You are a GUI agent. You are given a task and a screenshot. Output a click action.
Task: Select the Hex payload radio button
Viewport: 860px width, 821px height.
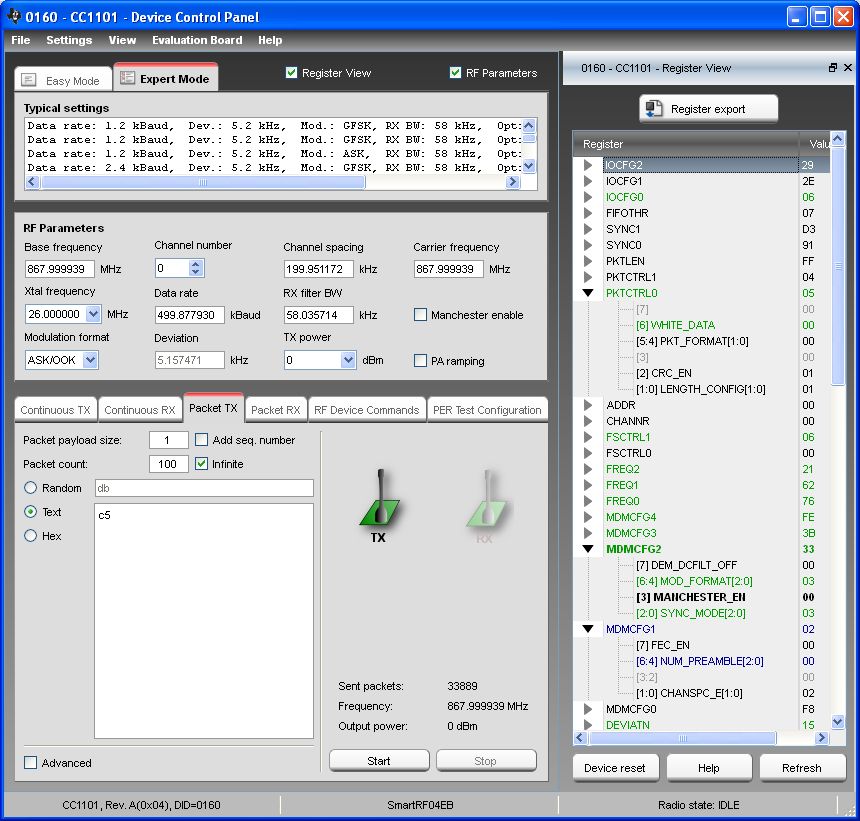[31, 536]
